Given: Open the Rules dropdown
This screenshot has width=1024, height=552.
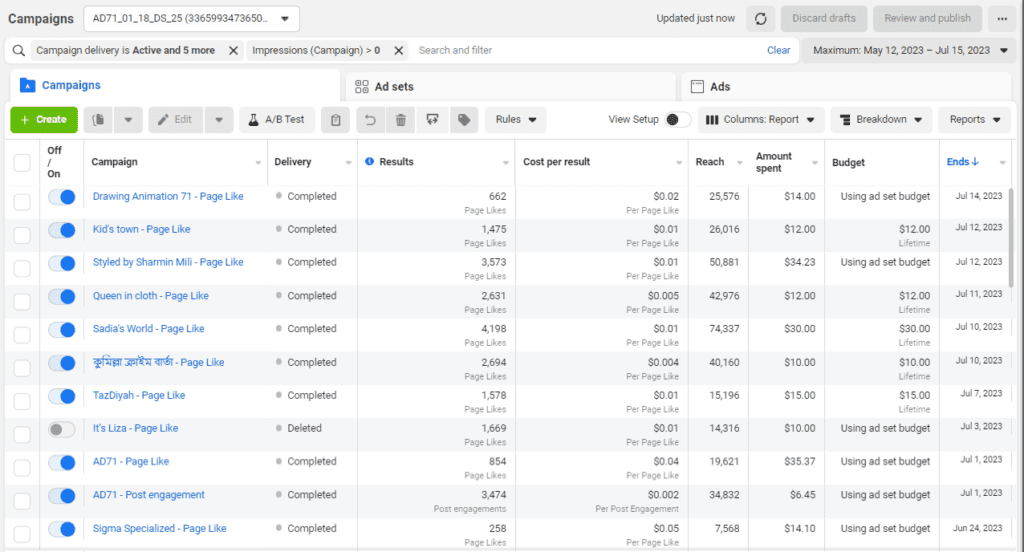Looking at the screenshot, I should tap(515, 120).
